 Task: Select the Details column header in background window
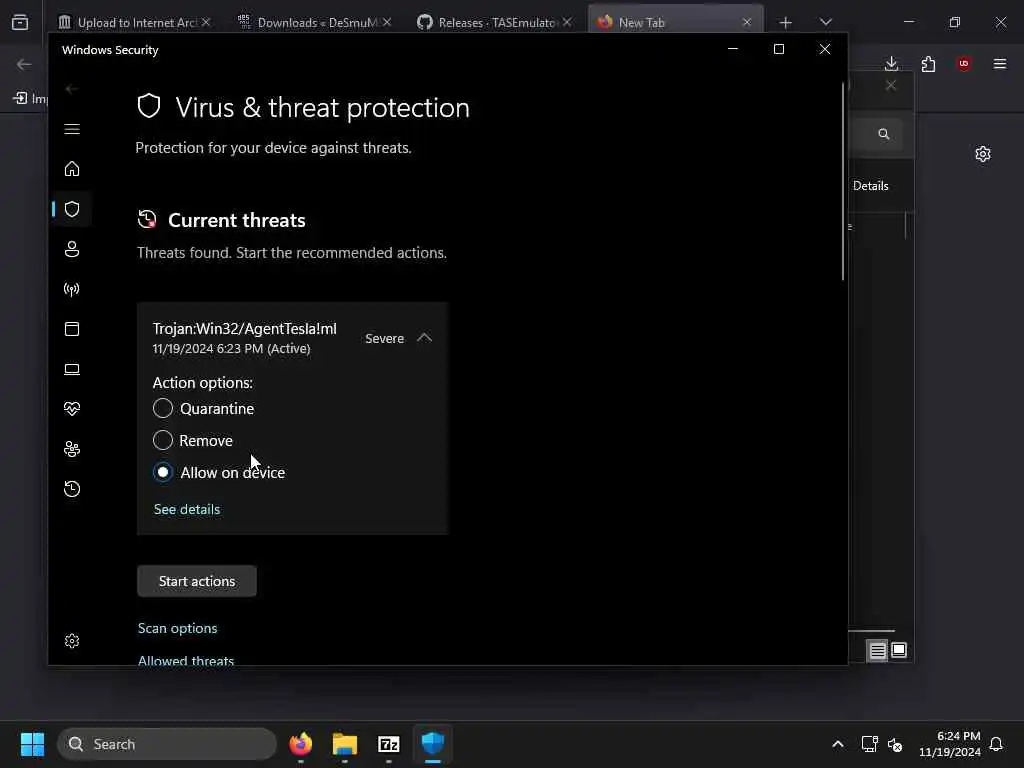[871, 186]
